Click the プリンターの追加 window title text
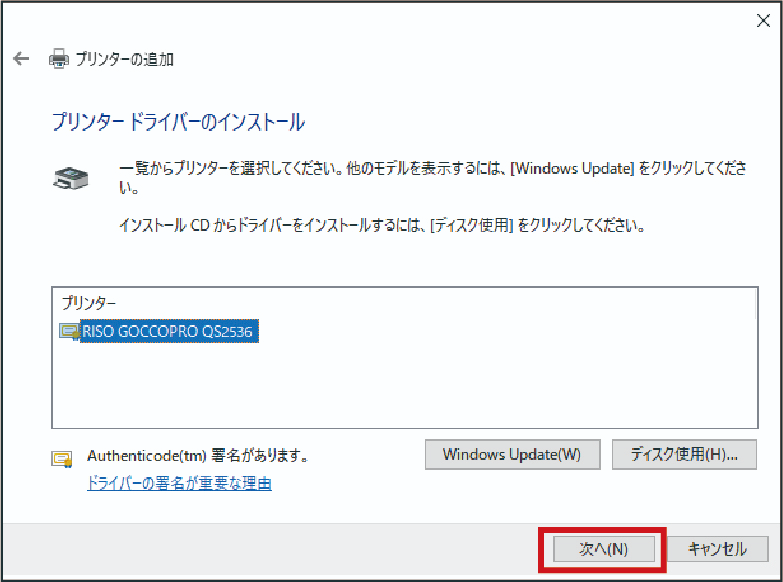Image resolution: width=783 pixels, height=582 pixels. [x=125, y=59]
